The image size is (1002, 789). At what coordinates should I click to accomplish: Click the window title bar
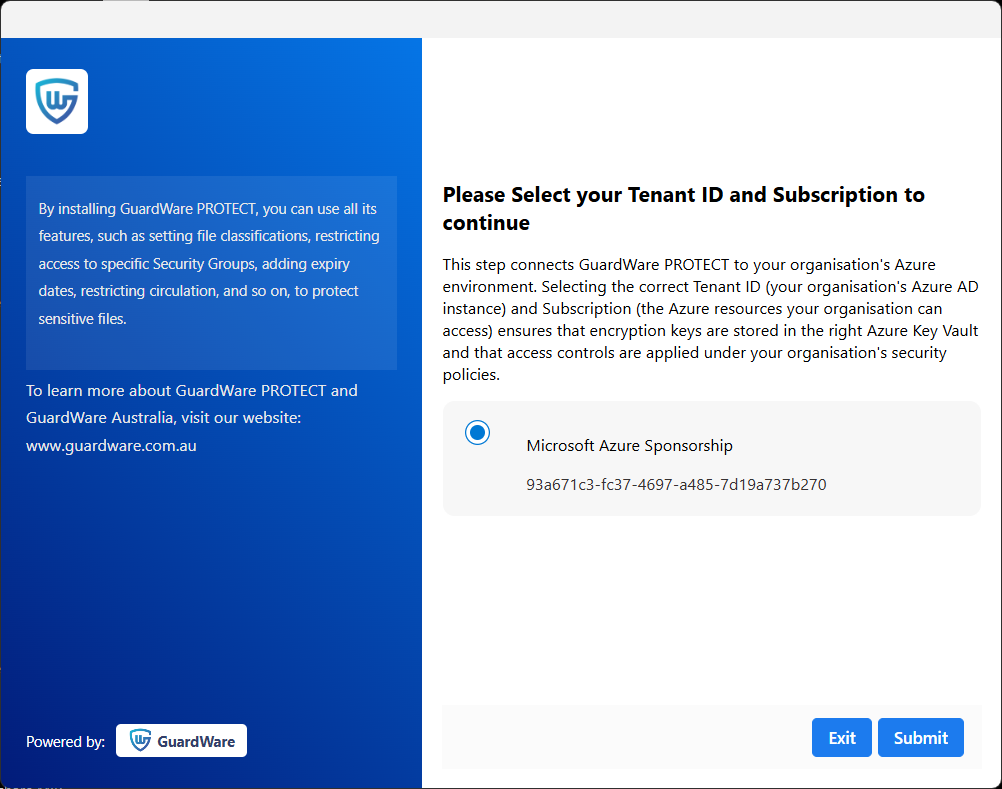click(500, 15)
